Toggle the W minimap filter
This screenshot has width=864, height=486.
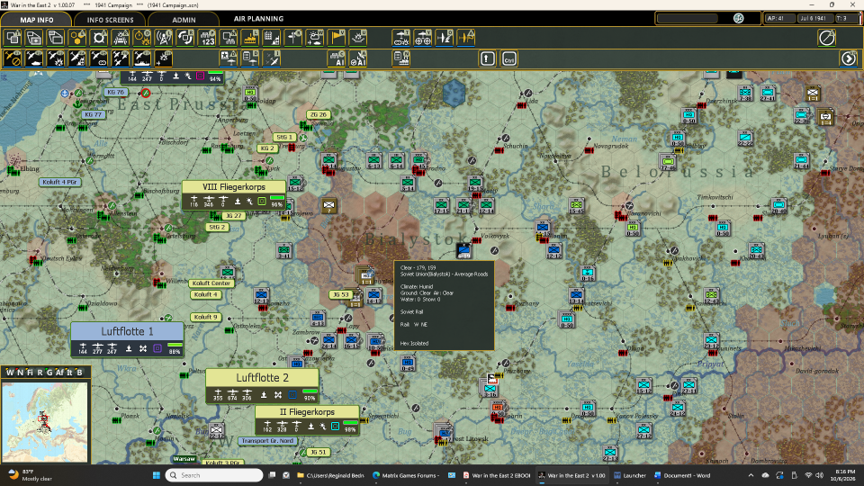click(9, 372)
